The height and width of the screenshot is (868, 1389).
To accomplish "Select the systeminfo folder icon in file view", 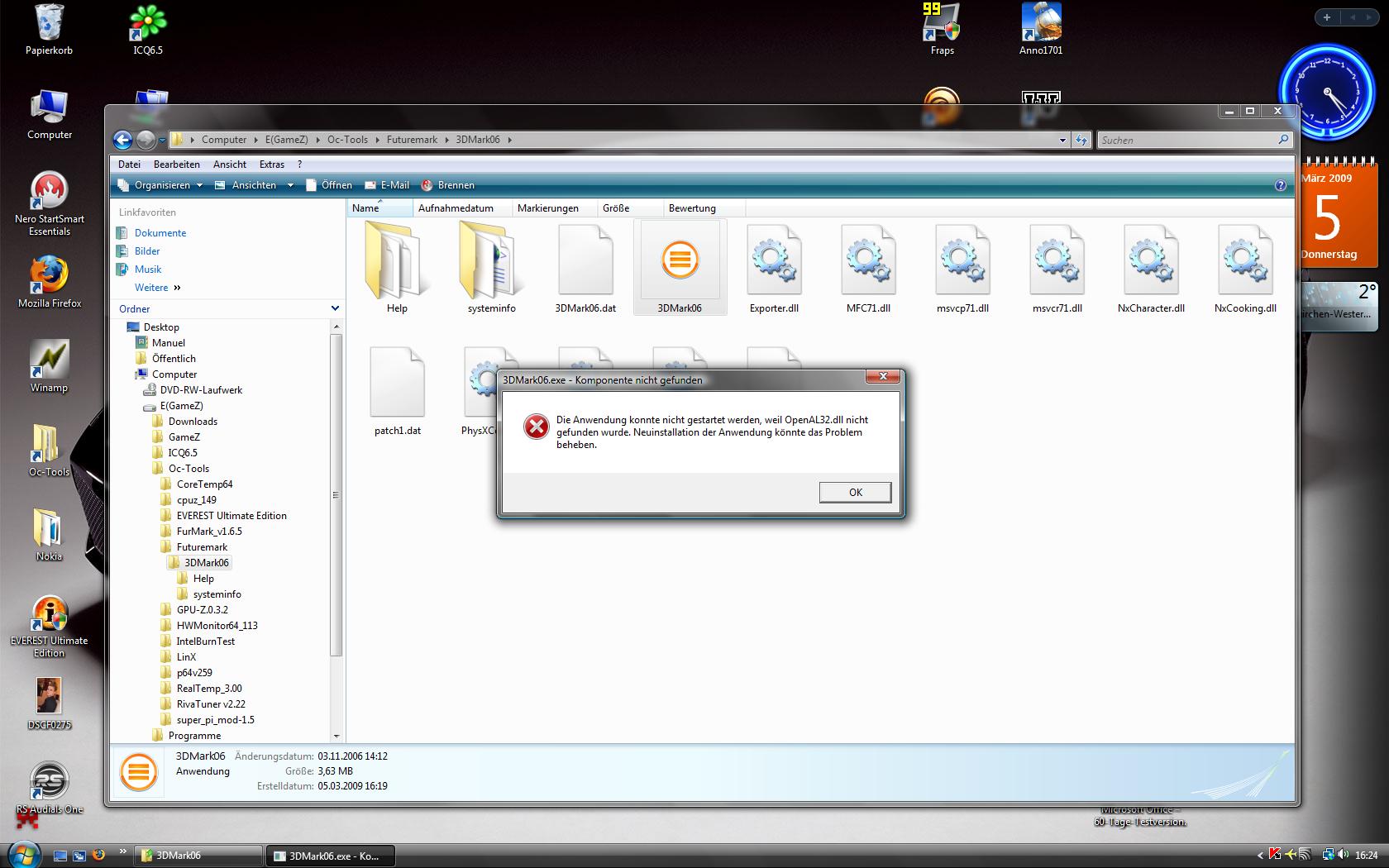I will tap(491, 260).
